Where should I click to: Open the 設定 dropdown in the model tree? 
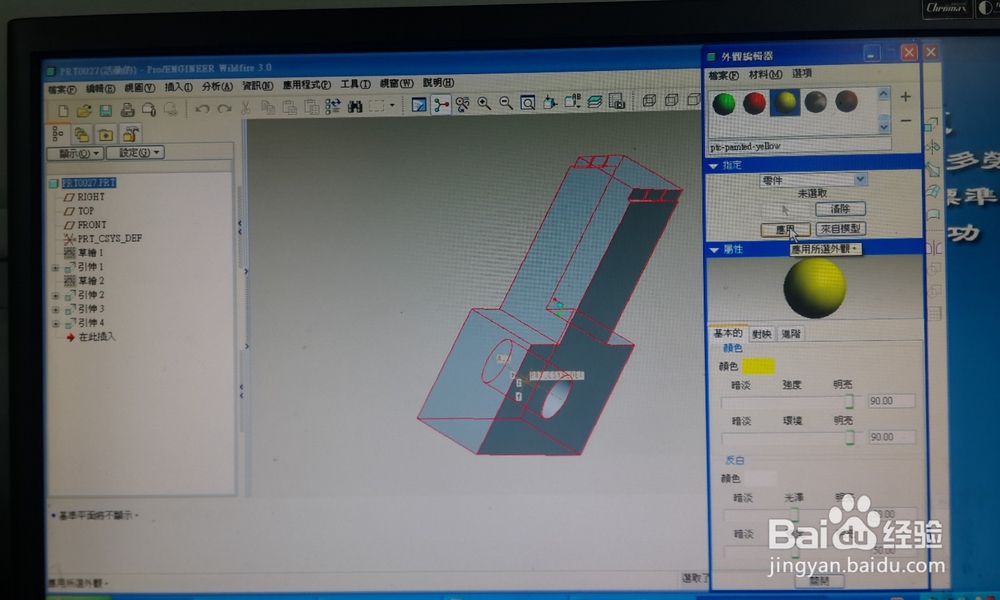[136, 152]
